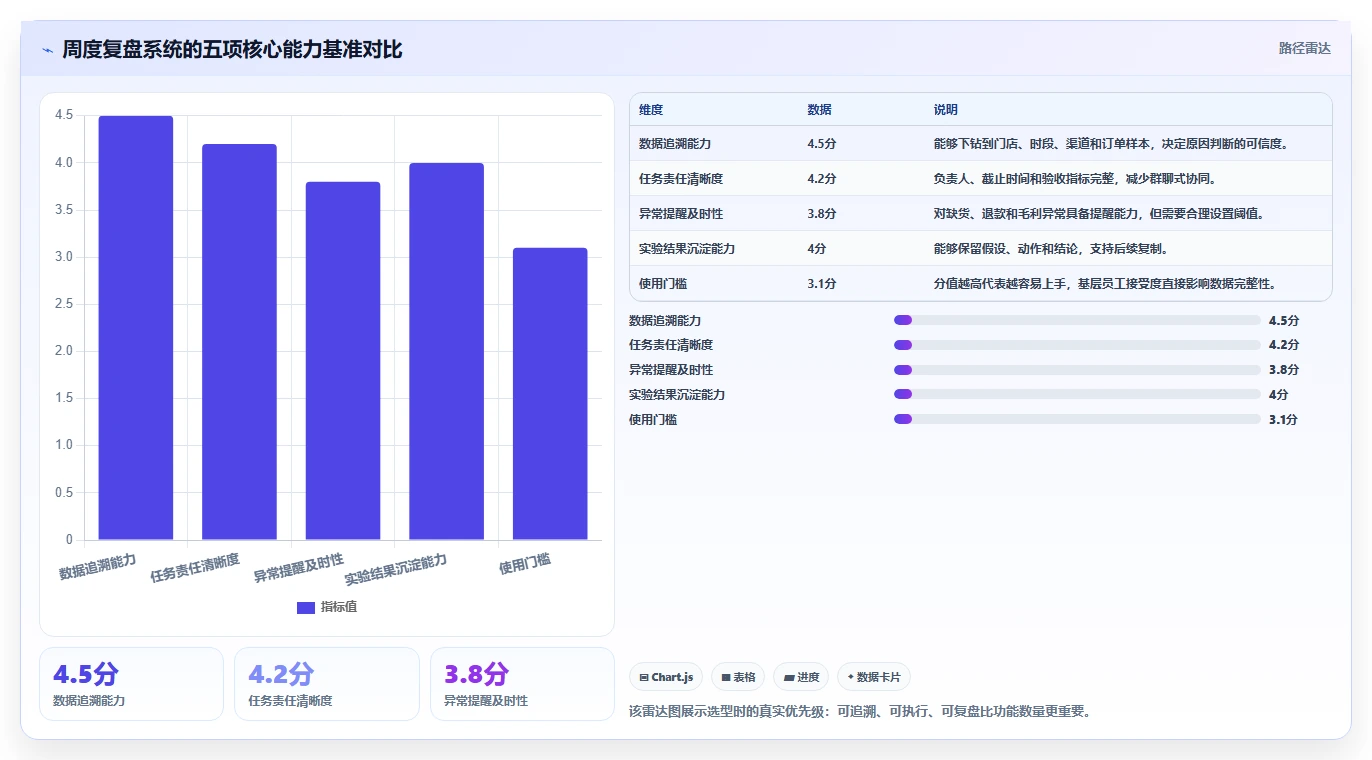The height and width of the screenshot is (760, 1372).
Task: Click the 任务责任清晰度 x-axis label under the chart
Action: pos(195,568)
